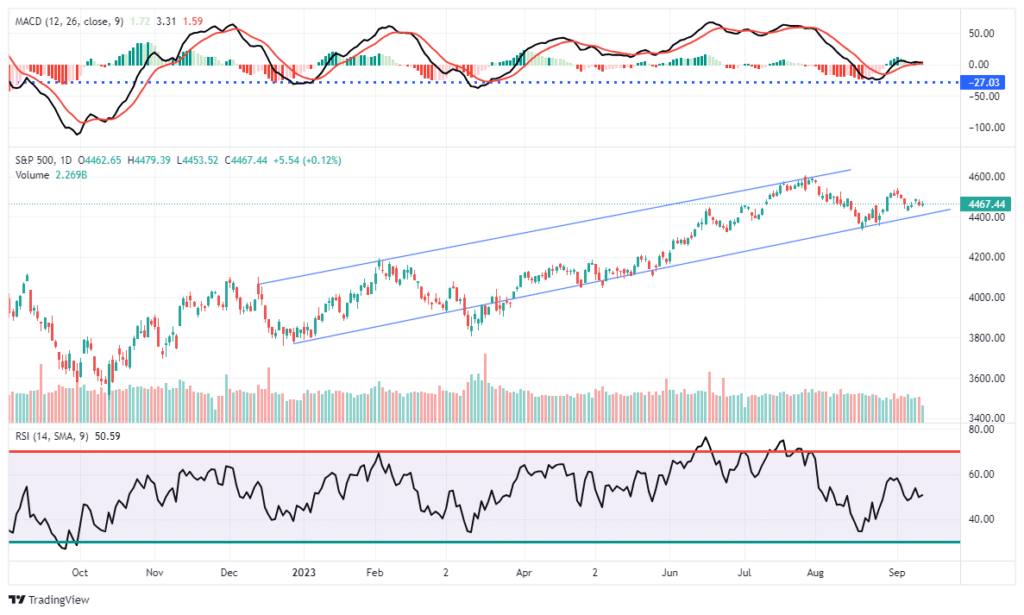Click the high value H4479.39
This screenshot has width=1024, height=615.
pos(149,160)
